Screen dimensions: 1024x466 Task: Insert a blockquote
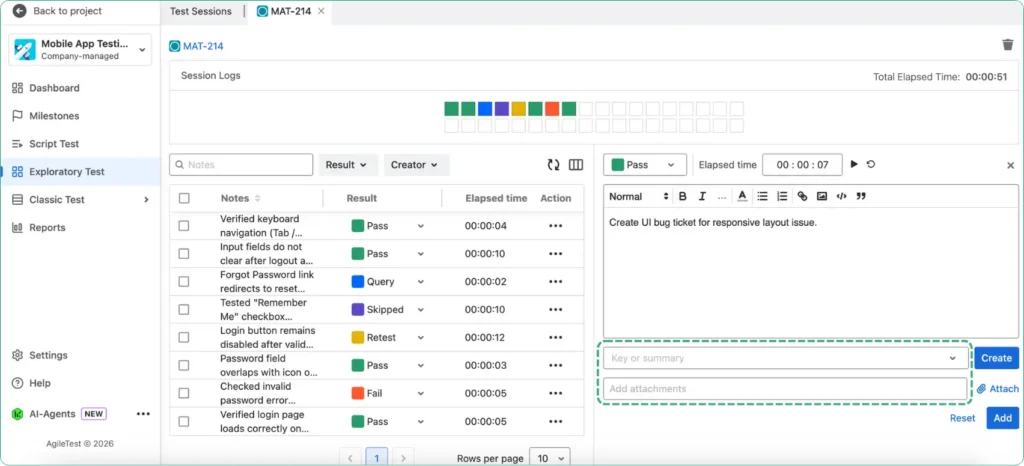pyautogui.click(x=861, y=196)
